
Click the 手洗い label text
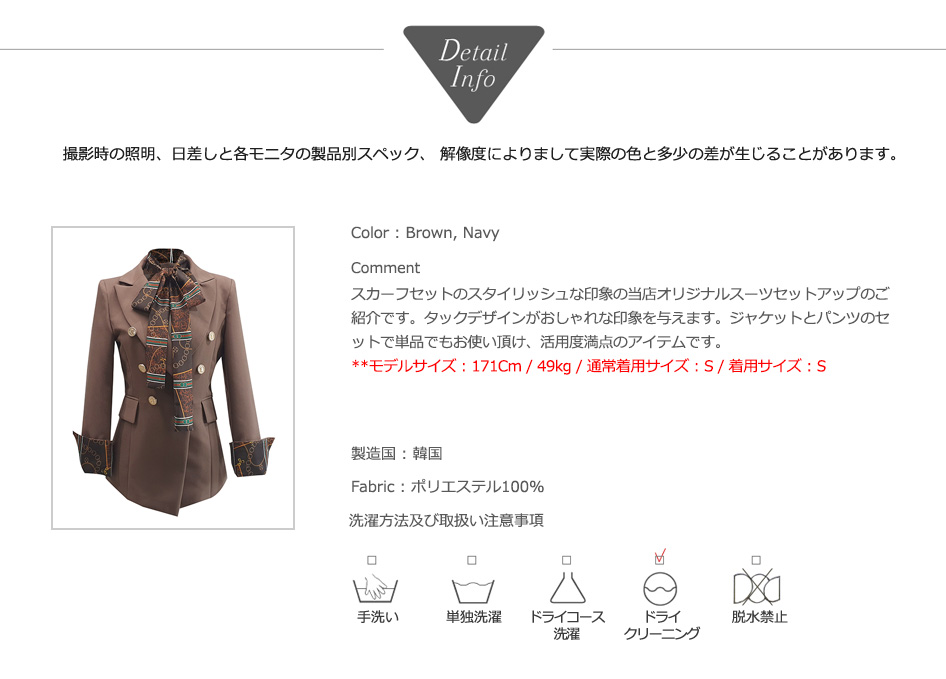point(378,617)
